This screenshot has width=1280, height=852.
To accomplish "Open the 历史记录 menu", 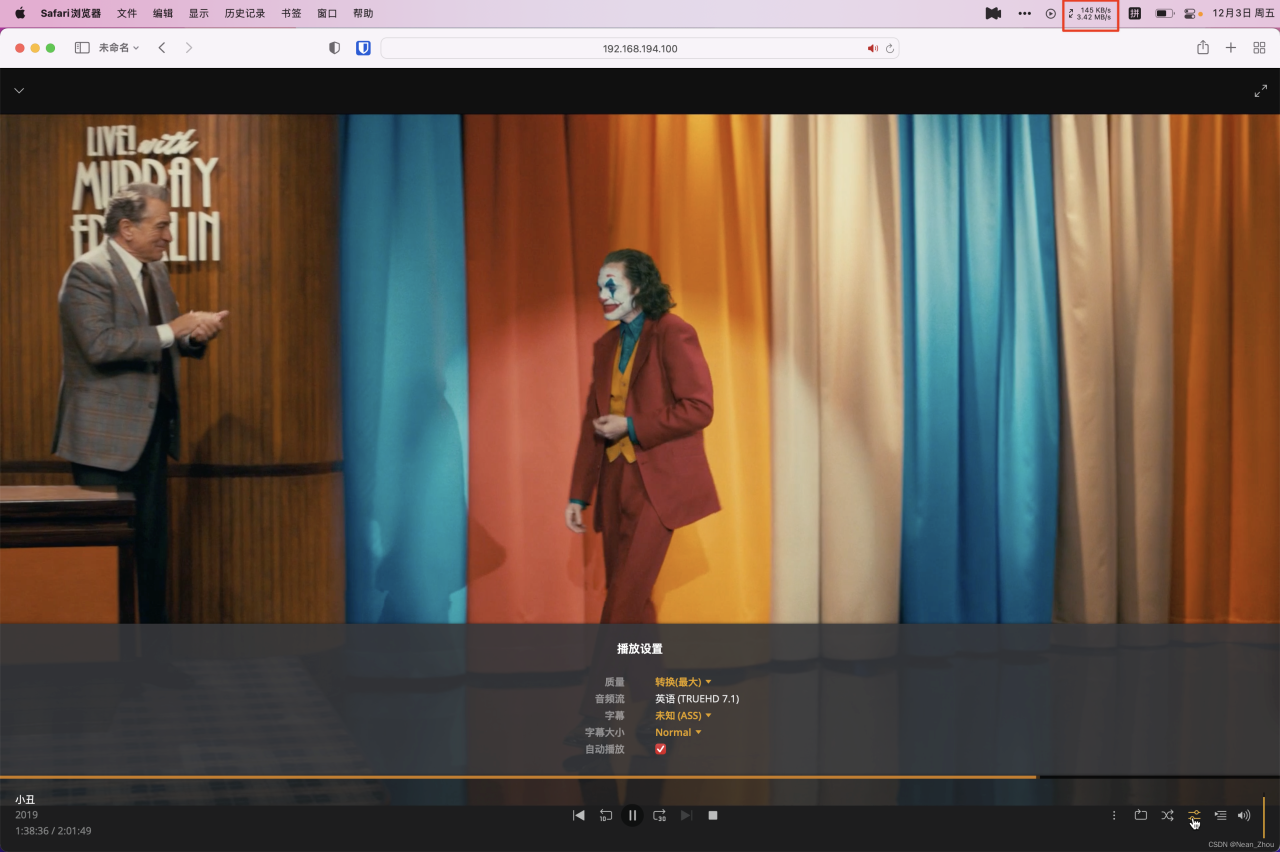I will [x=245, y=13].
